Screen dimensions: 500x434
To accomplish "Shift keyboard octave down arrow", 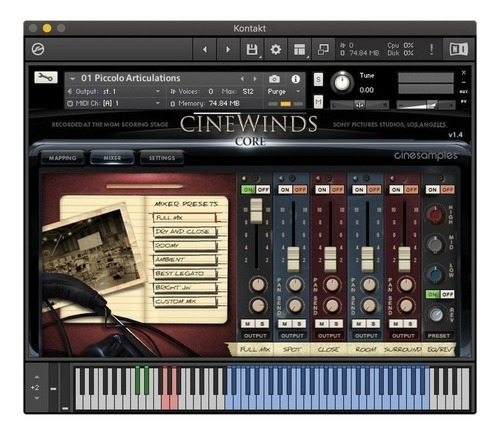I will [x=37, y=398].
